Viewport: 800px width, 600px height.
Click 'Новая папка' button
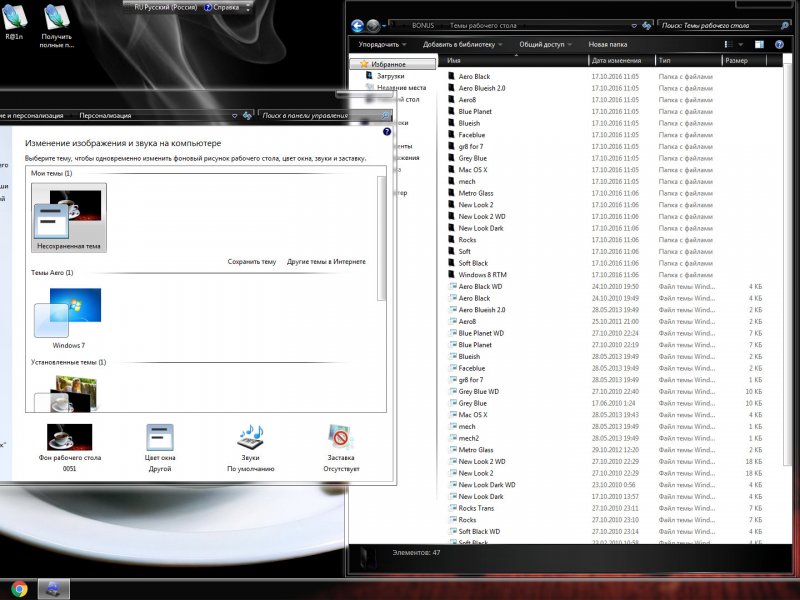(x=608, y=44)
